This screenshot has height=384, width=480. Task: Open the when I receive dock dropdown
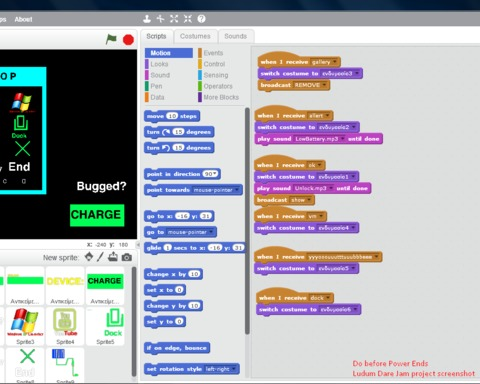[x=328, y=298]
